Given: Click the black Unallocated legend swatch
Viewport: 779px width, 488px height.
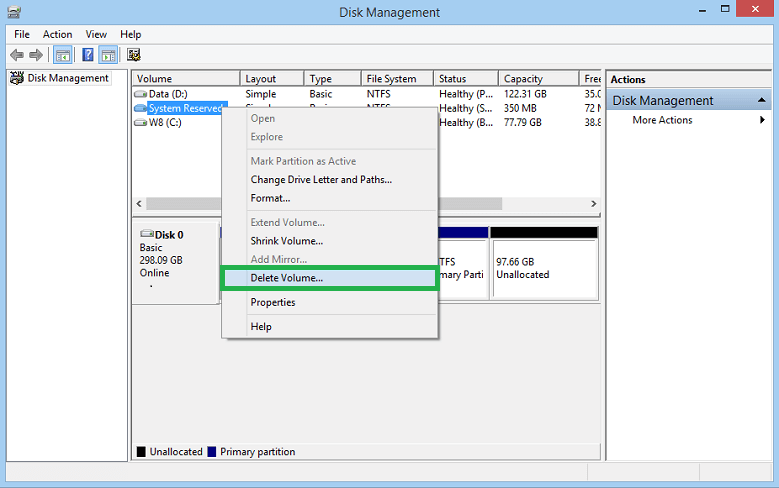Looking at the screenshot, I should (141, 452).
